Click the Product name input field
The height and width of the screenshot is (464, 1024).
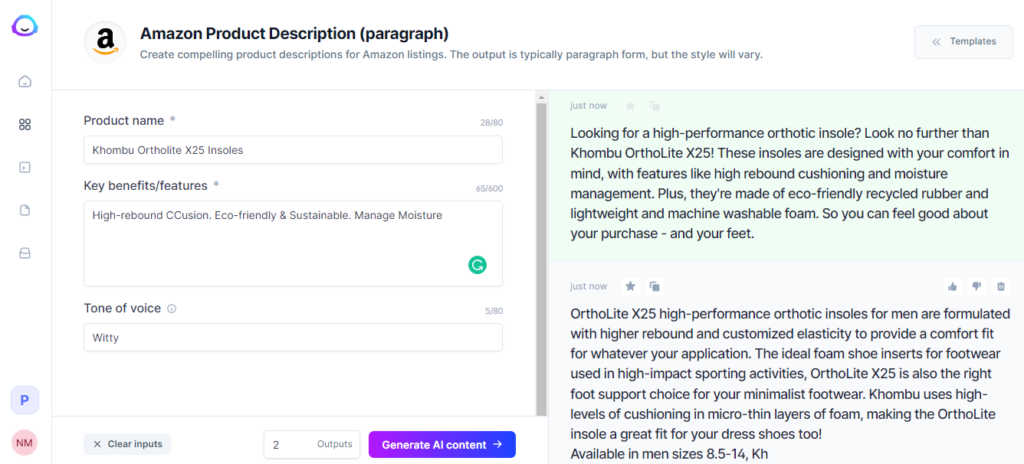293,150
